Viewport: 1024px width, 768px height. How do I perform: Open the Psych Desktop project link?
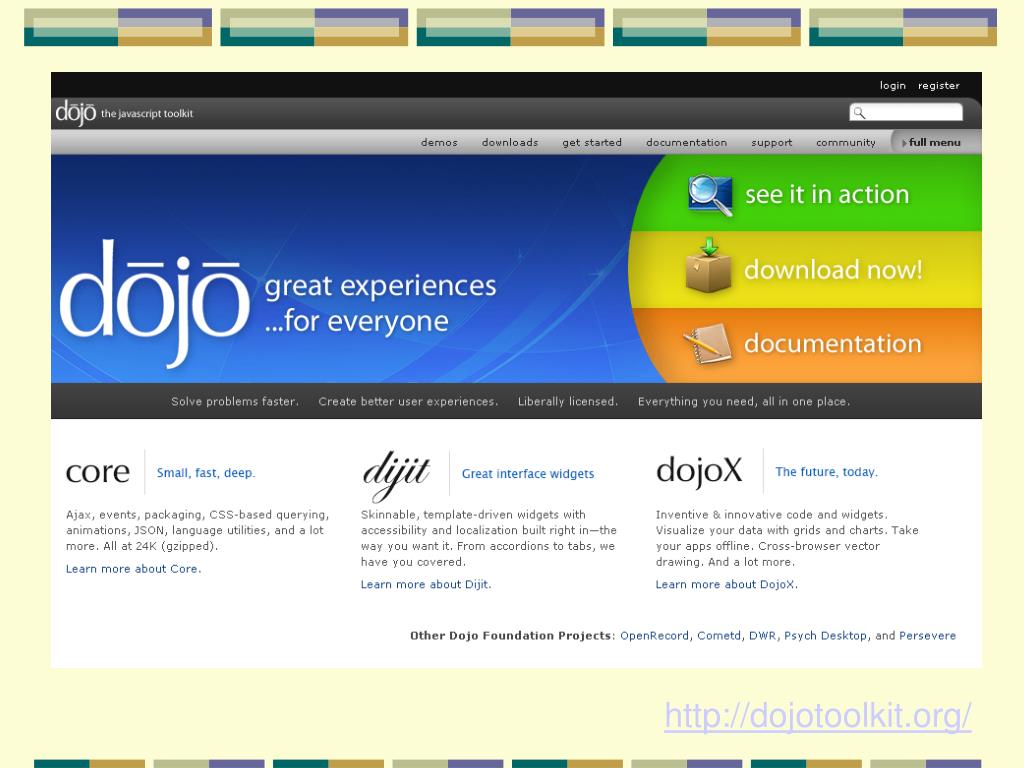point(825,636)
